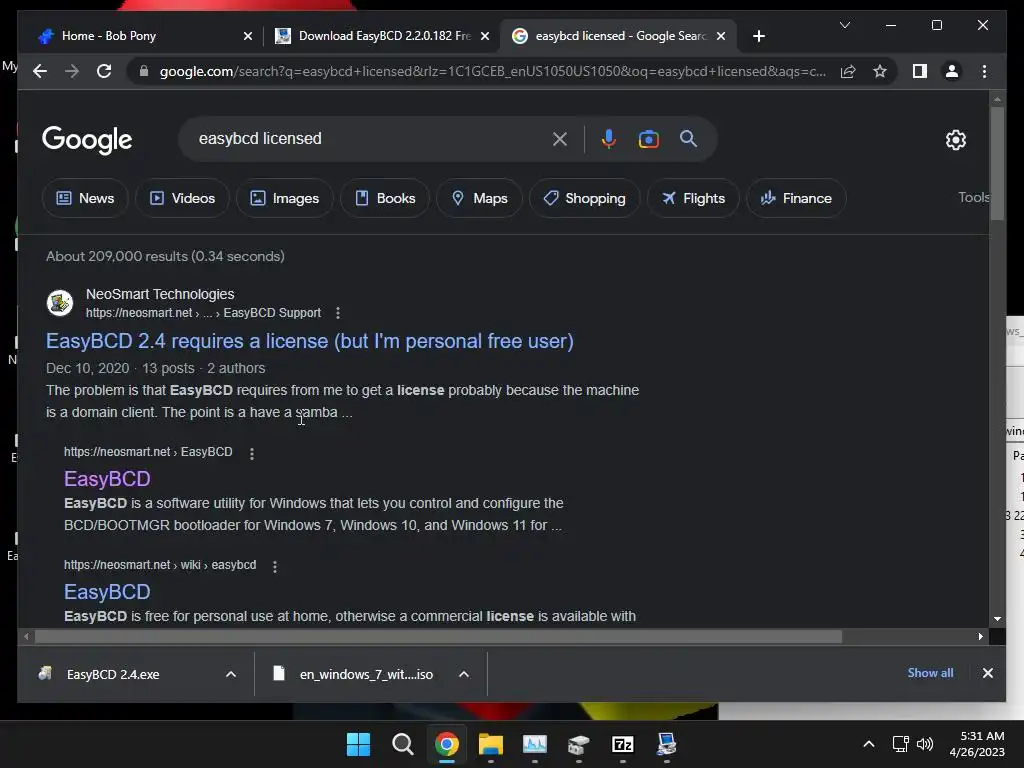
Task: Switch to Download EasyBCD 2.2.0.182 tab
Action: [x=384, y=36]
